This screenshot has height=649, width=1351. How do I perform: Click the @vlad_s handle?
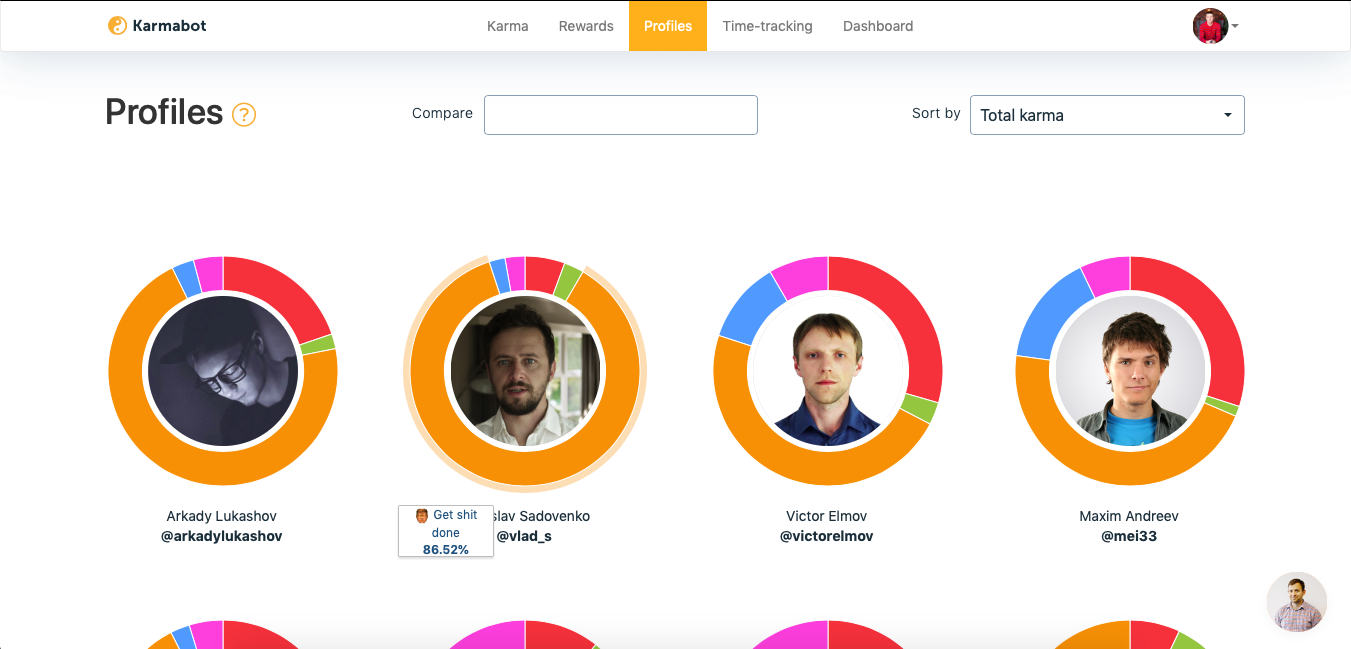[x=524, y=536]
